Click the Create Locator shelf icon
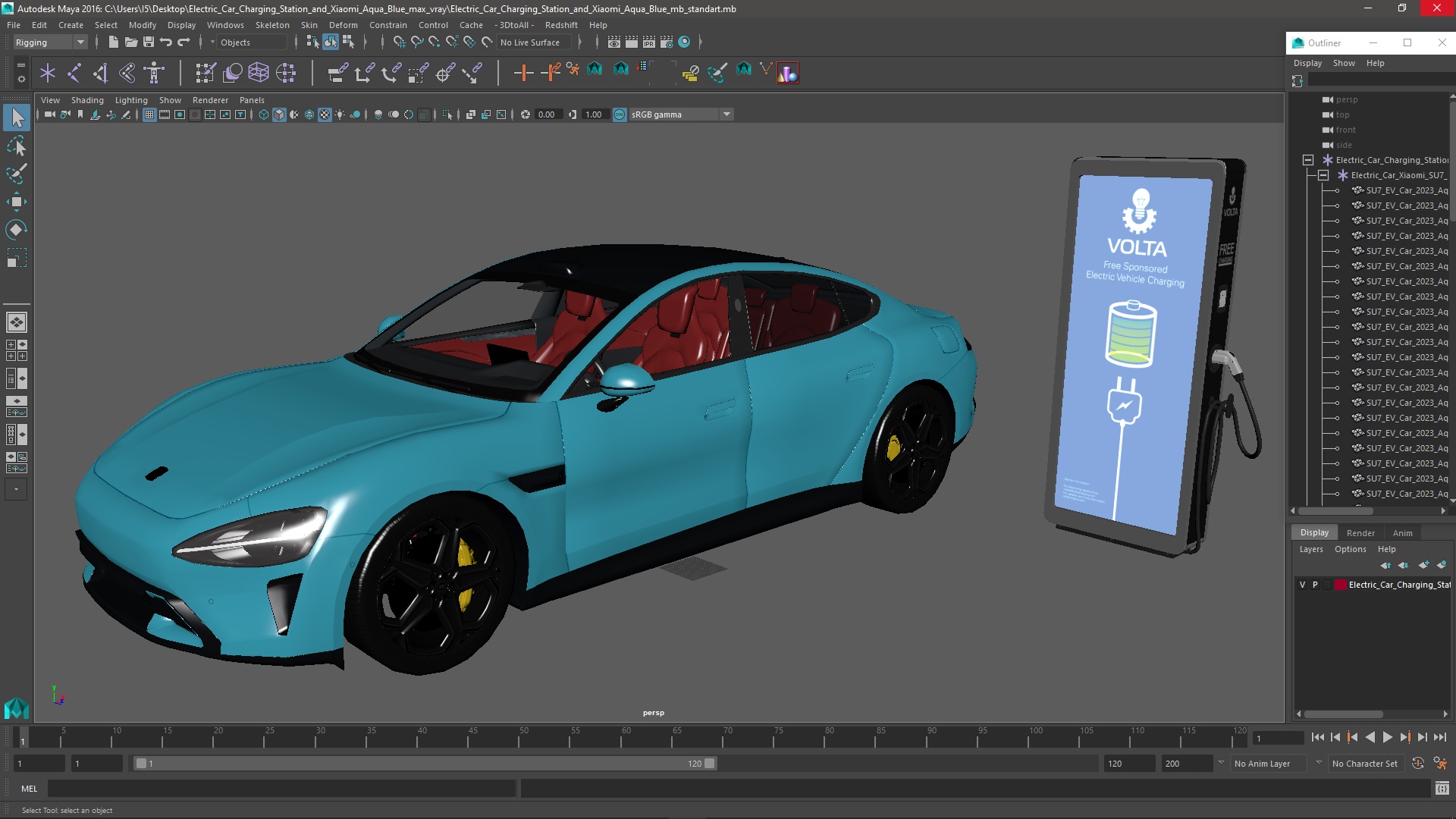 [x=48, y=73]
